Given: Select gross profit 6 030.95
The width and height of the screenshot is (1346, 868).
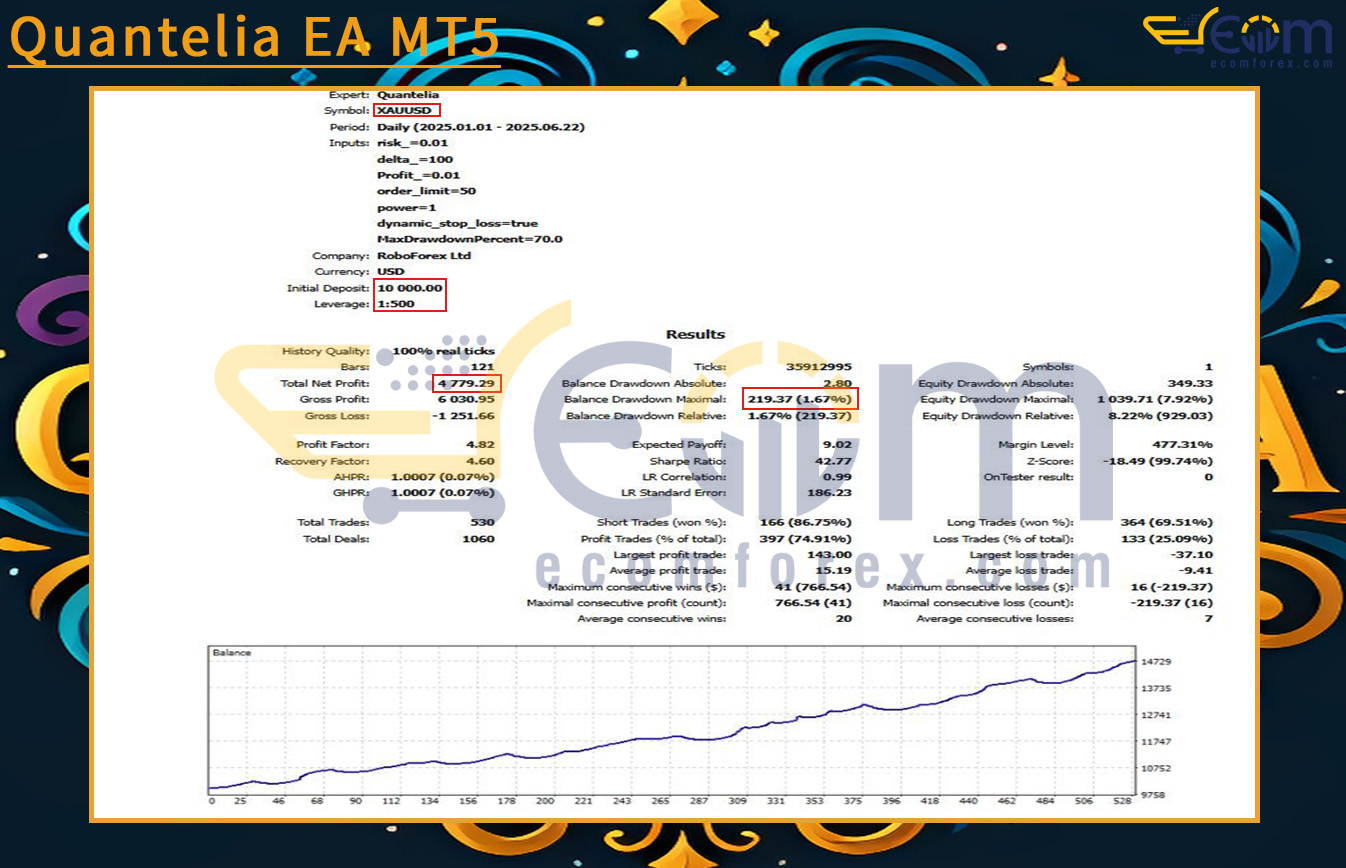Looking at the screenshot, I should click(466, 399).
